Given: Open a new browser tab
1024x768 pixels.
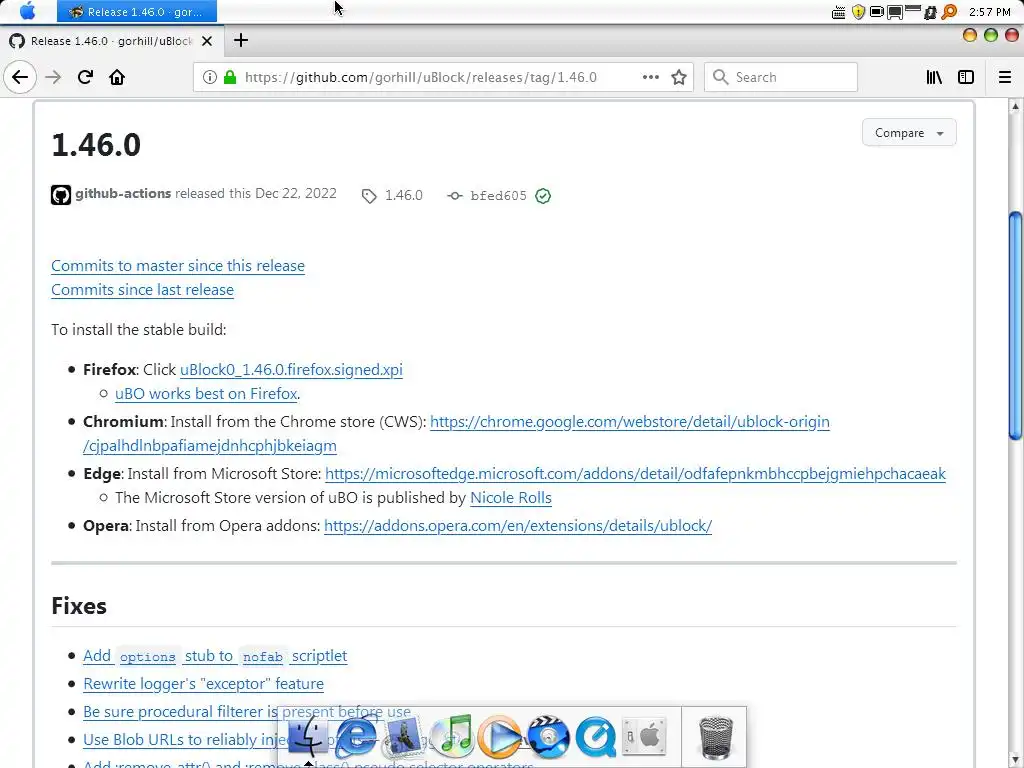Looking at the screenshot, I should 240,40.
